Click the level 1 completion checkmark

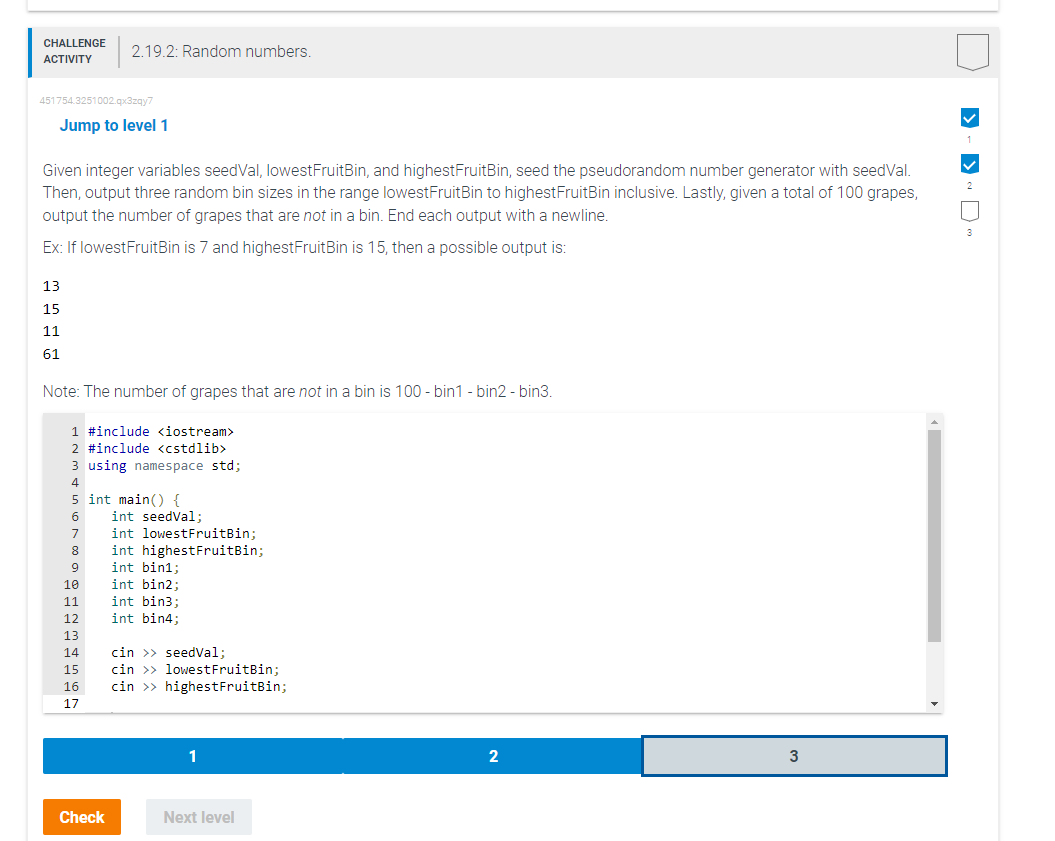969,117
